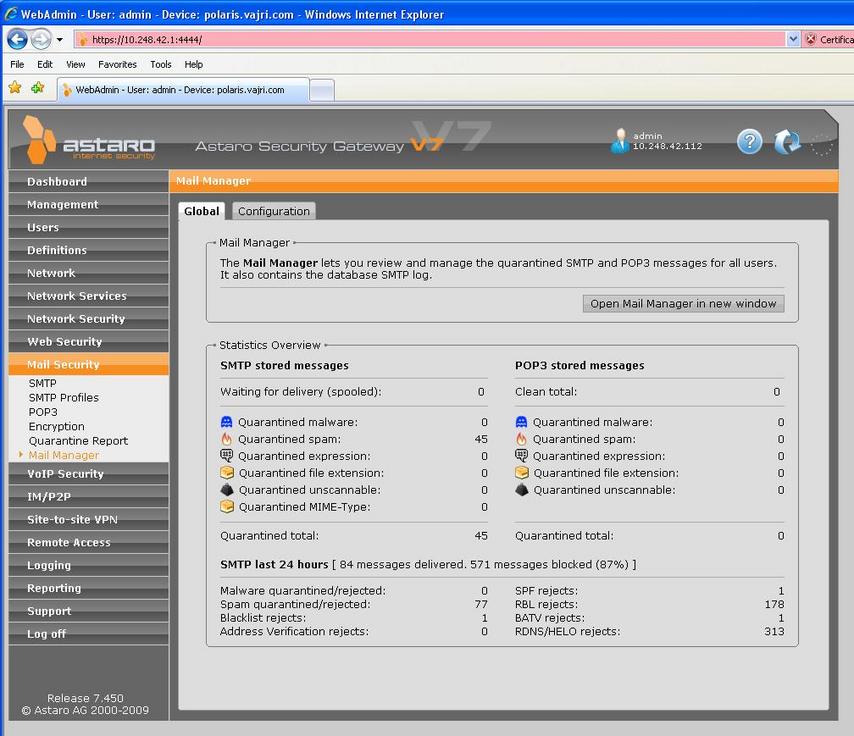
Task: Click the POP3 Quarantined file extension box icon
Action: click(x=522, y=472)
